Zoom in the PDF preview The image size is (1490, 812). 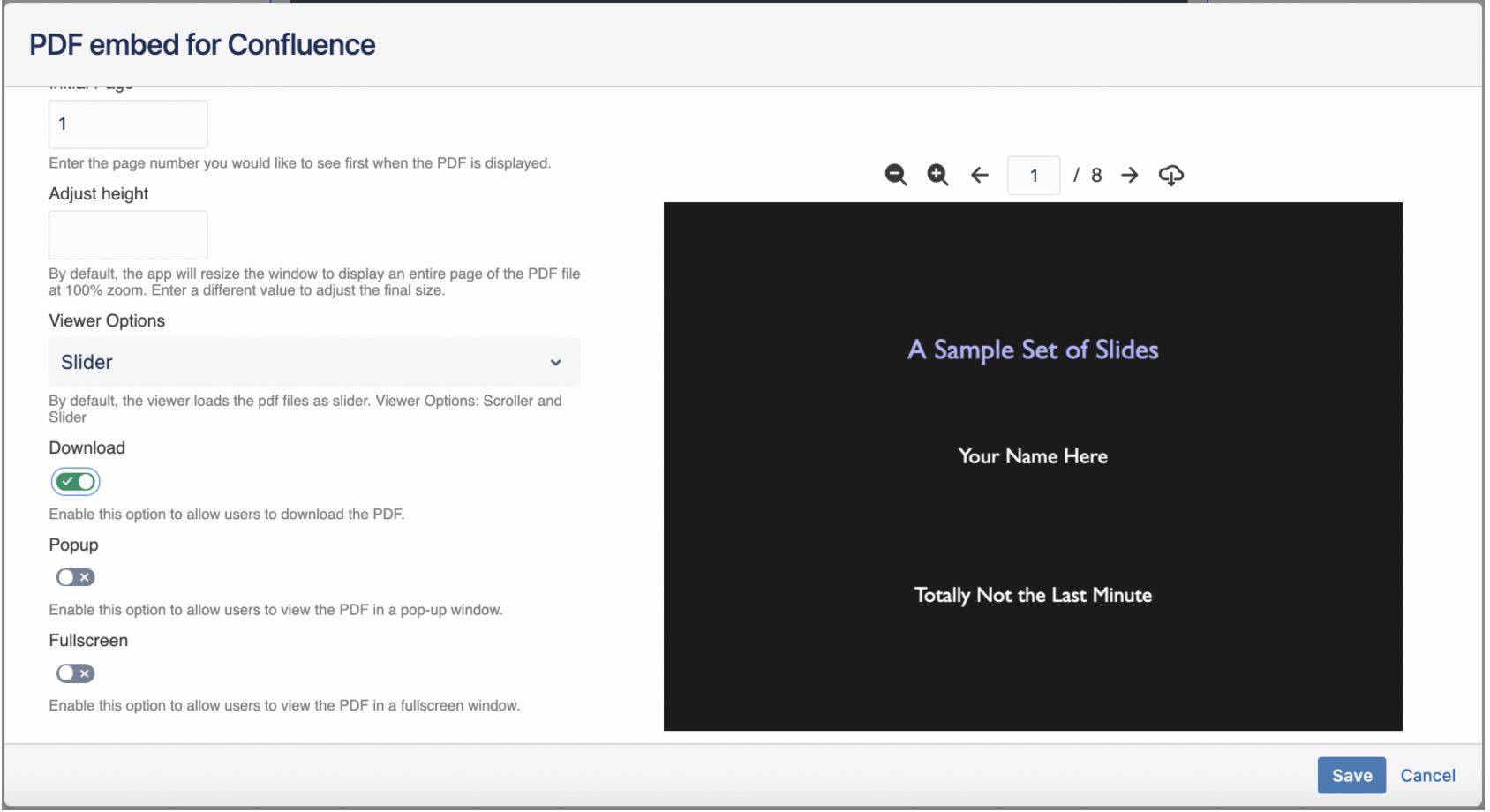click(937, 175)
